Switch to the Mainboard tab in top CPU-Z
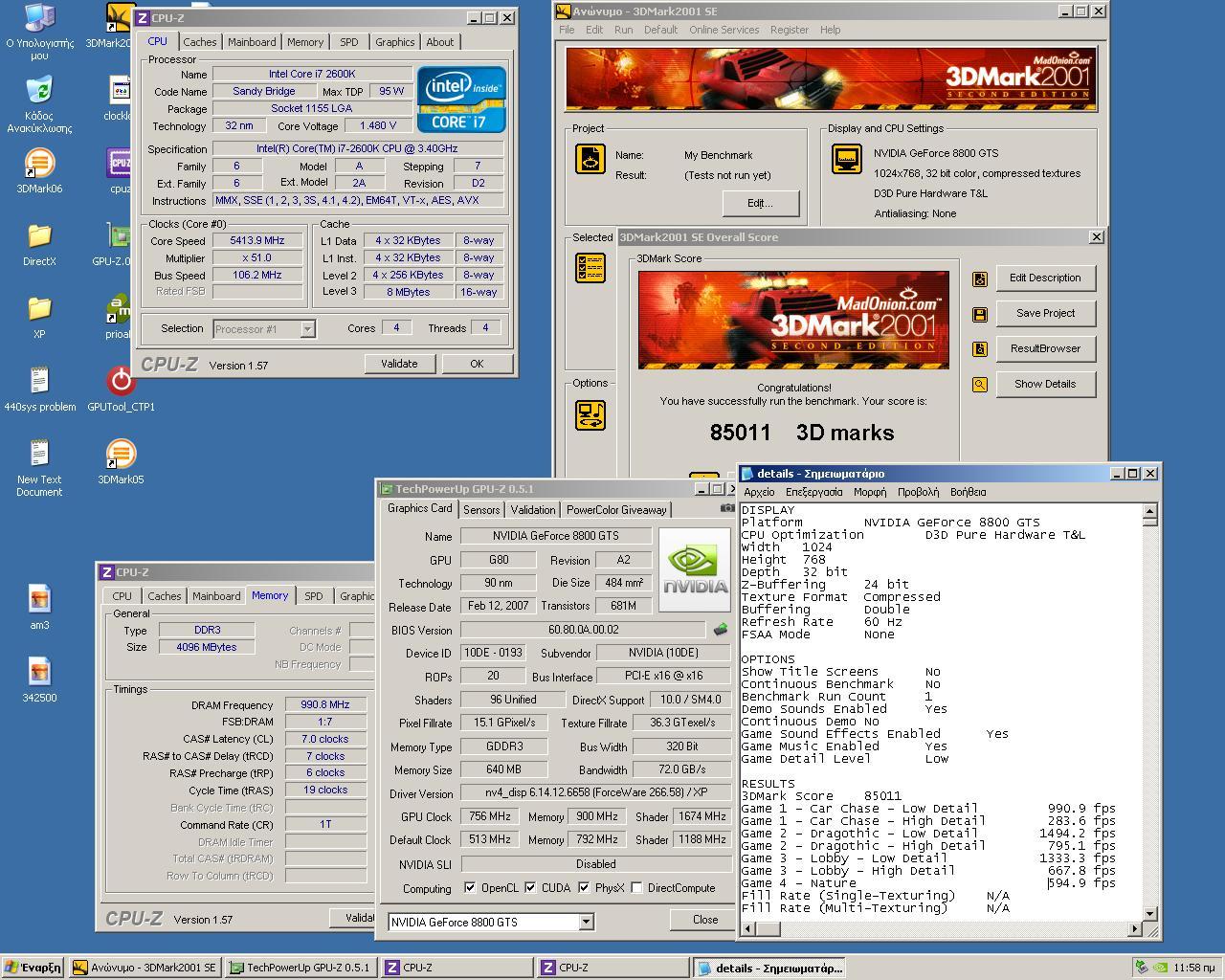 (252, 42)
